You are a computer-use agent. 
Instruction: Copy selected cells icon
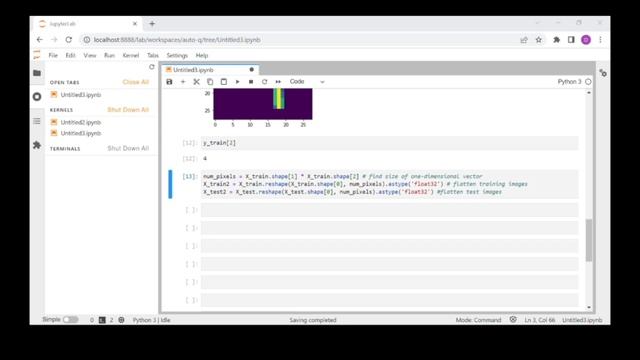[210, 82]
